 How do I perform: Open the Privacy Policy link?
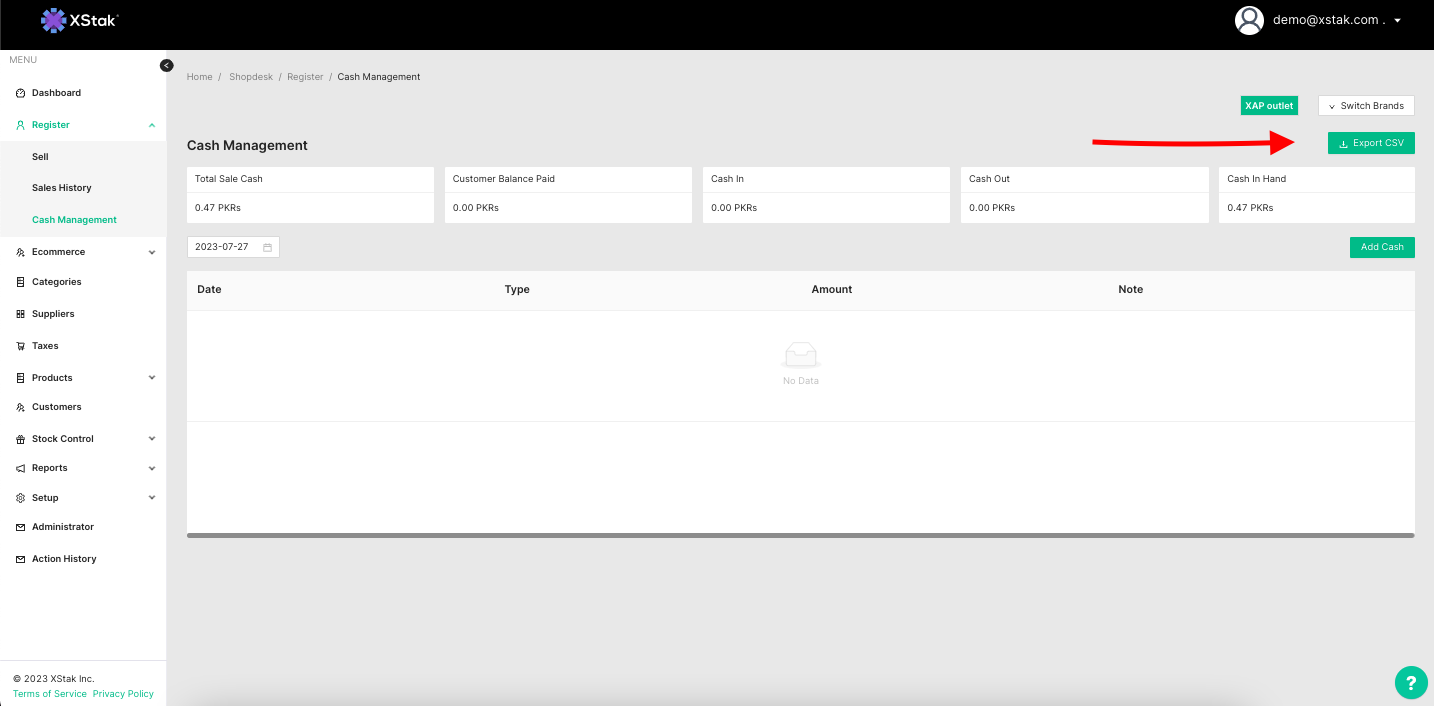[123, 694]
